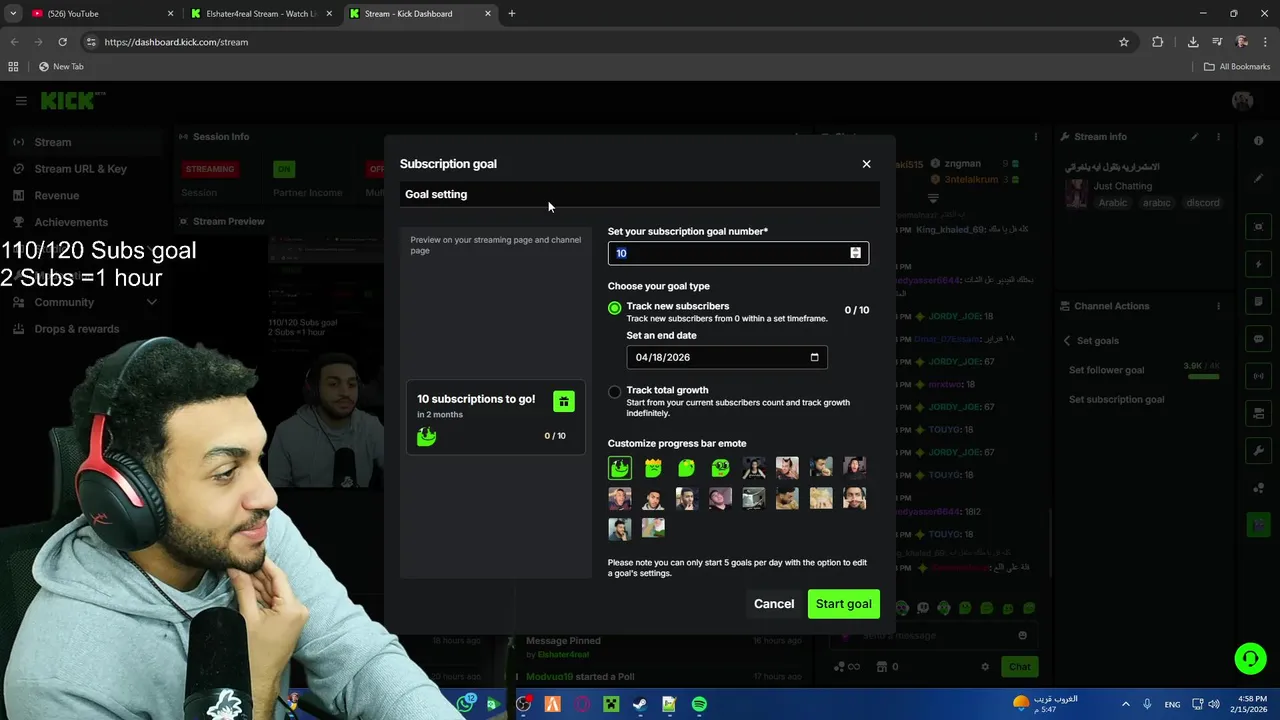The image size is (1280, 720).
Task: Open Spotify from the taskbar
Action: (699, 704)
